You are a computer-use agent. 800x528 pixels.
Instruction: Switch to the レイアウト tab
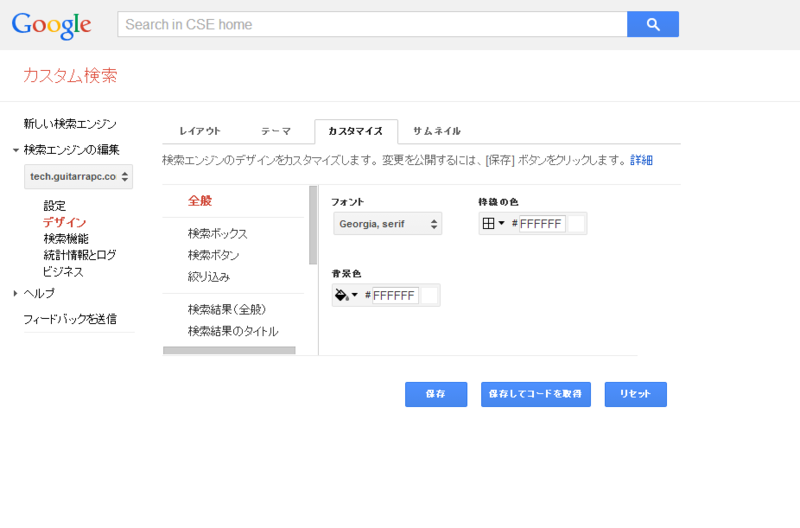click(x=200, y=131)
